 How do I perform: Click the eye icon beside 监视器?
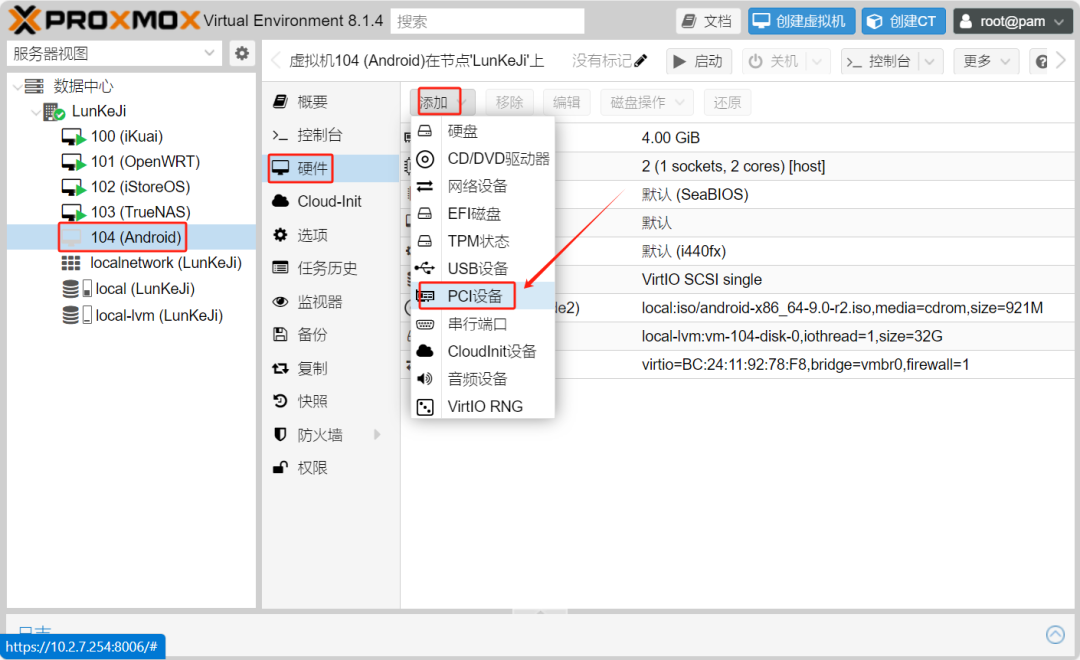click(280, 302)
